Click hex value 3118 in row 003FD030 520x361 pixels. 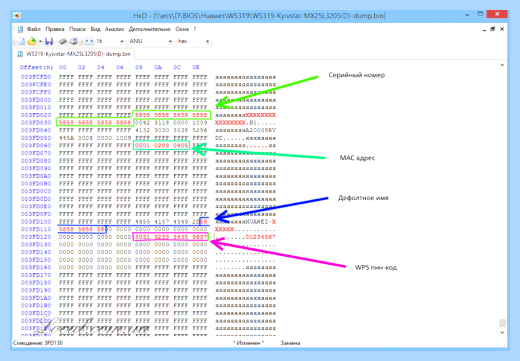pos(161,123)
